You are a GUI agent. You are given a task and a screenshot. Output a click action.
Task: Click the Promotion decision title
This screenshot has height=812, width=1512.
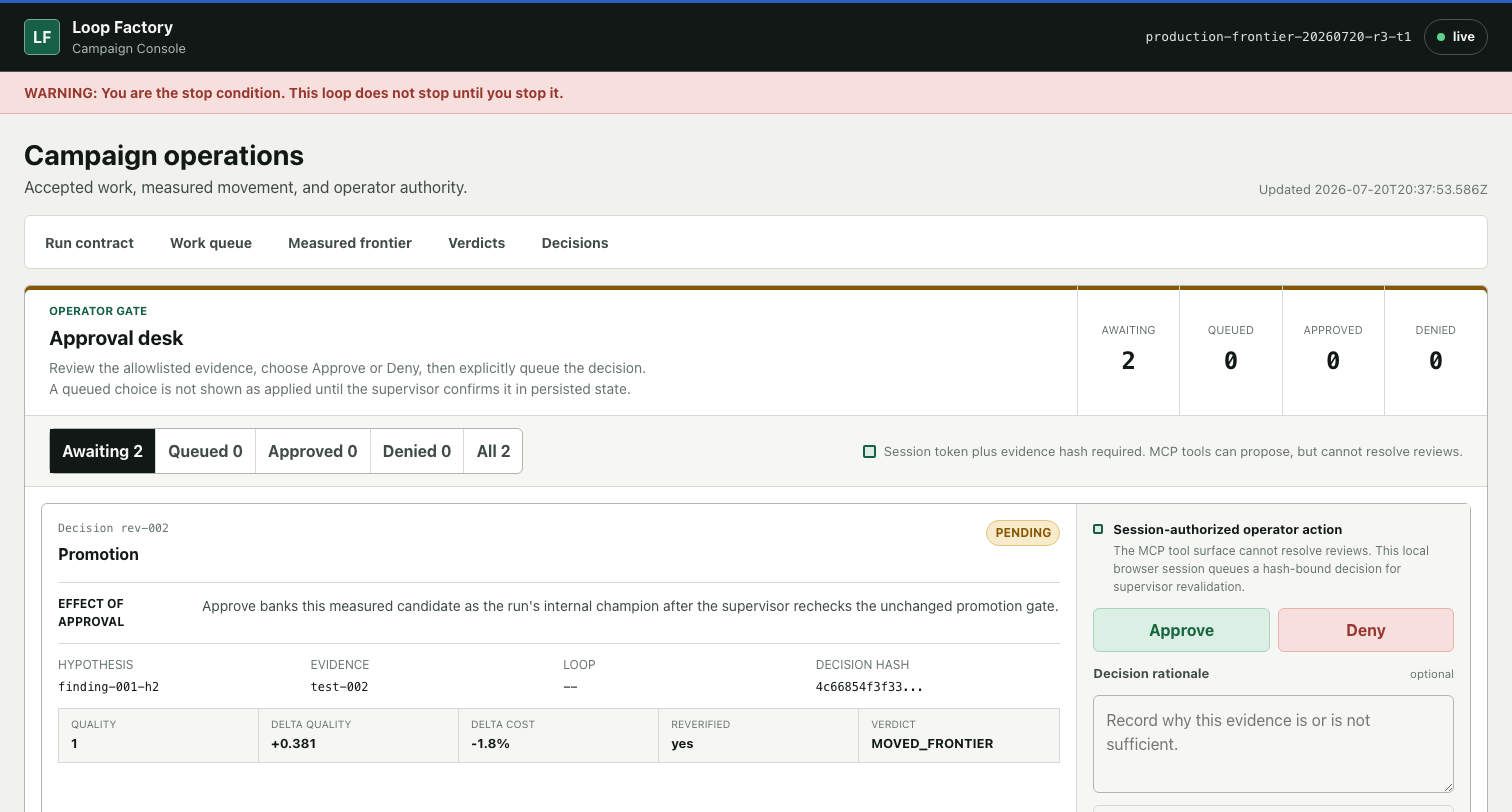point(98,554)
